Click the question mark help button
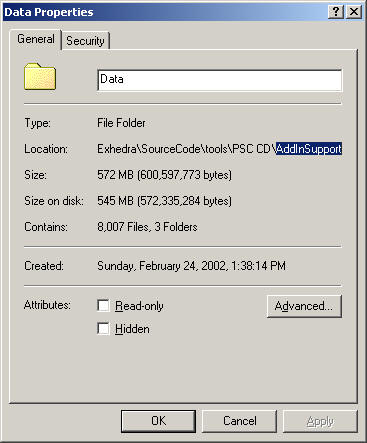Image resolution: width=367 pixels, height=443 pixels. point(336,12)
